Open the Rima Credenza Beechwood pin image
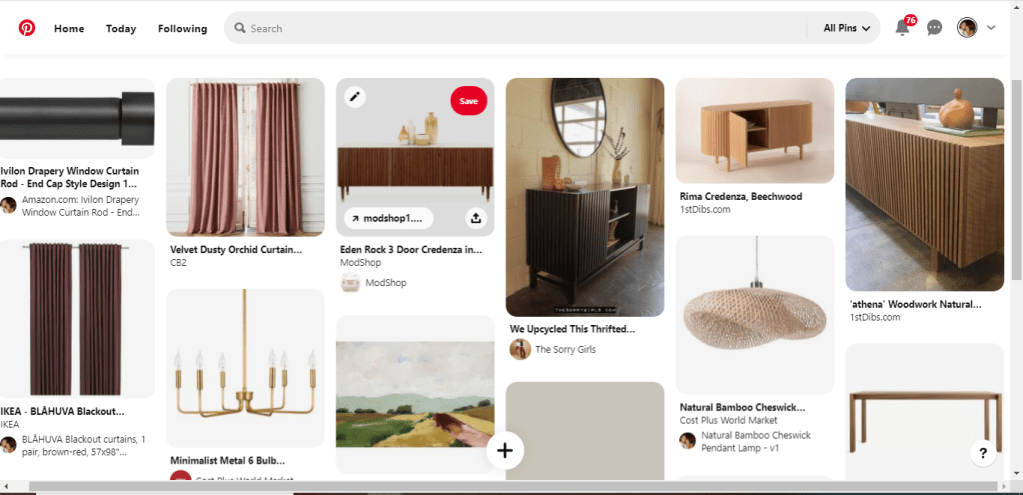The width and height of the screenshot is (1023, 495). (x=754, y=130)
